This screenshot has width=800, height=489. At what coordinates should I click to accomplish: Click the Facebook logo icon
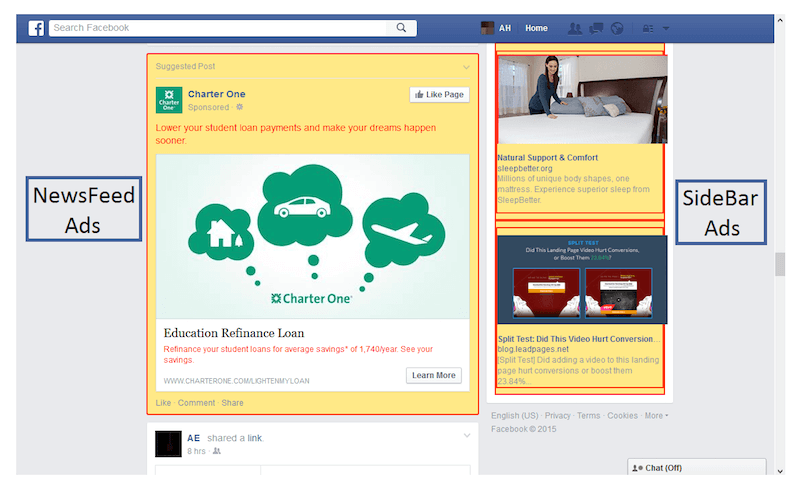tap(36, 28)
